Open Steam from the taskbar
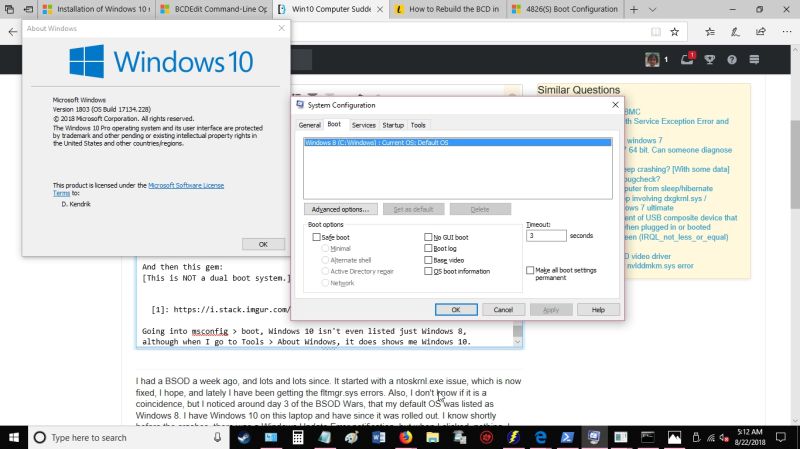This screenshot has width=800, height=449. tap(244, 437)
